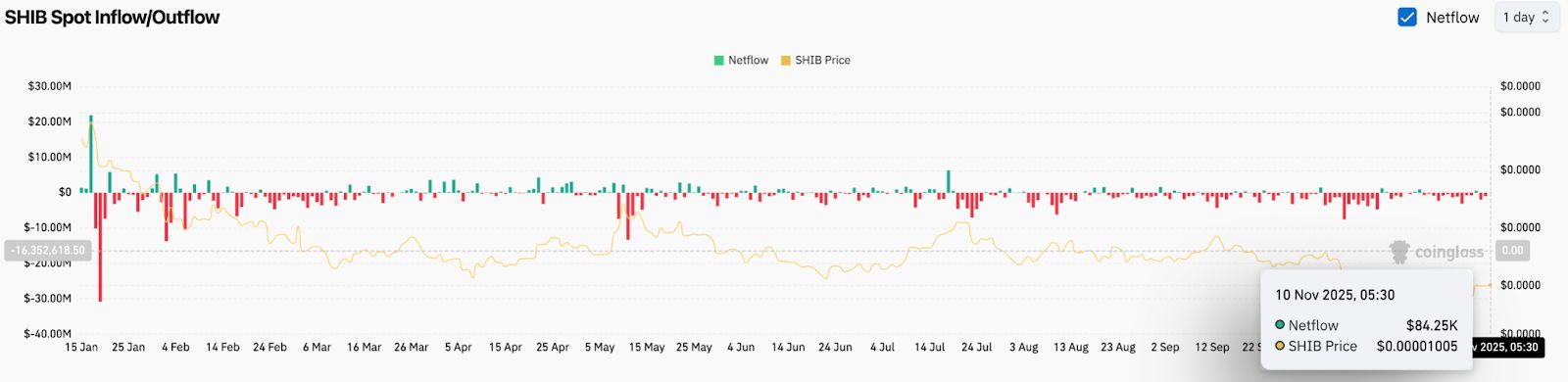1568x382 pixels.
Task: Click the 14 Feb date label
Action: coord(222,347)
